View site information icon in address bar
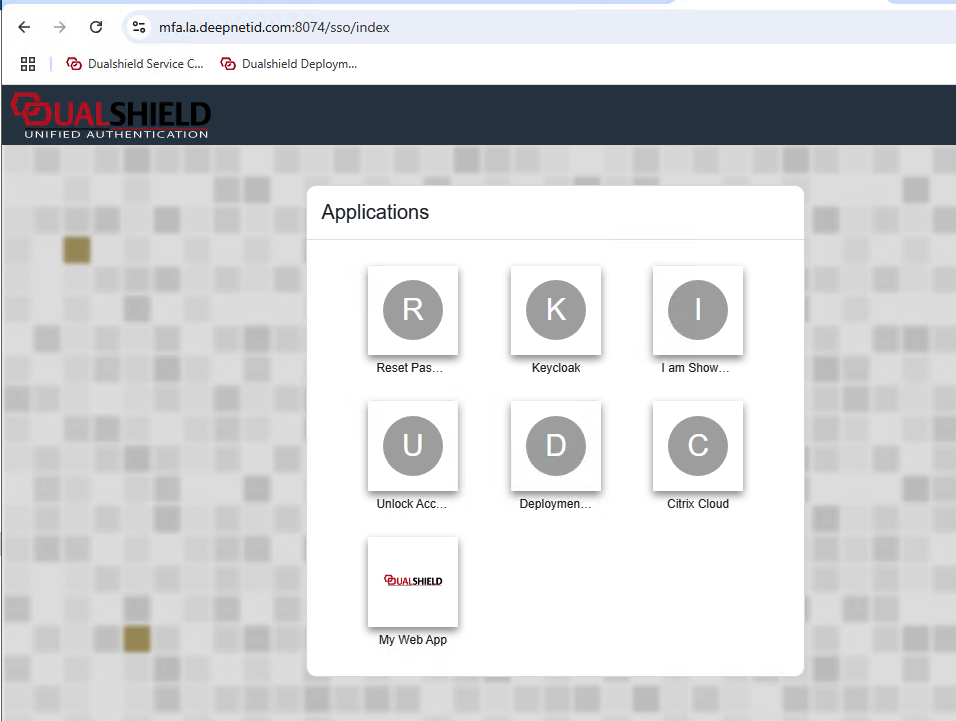 [x=140, y=27]
